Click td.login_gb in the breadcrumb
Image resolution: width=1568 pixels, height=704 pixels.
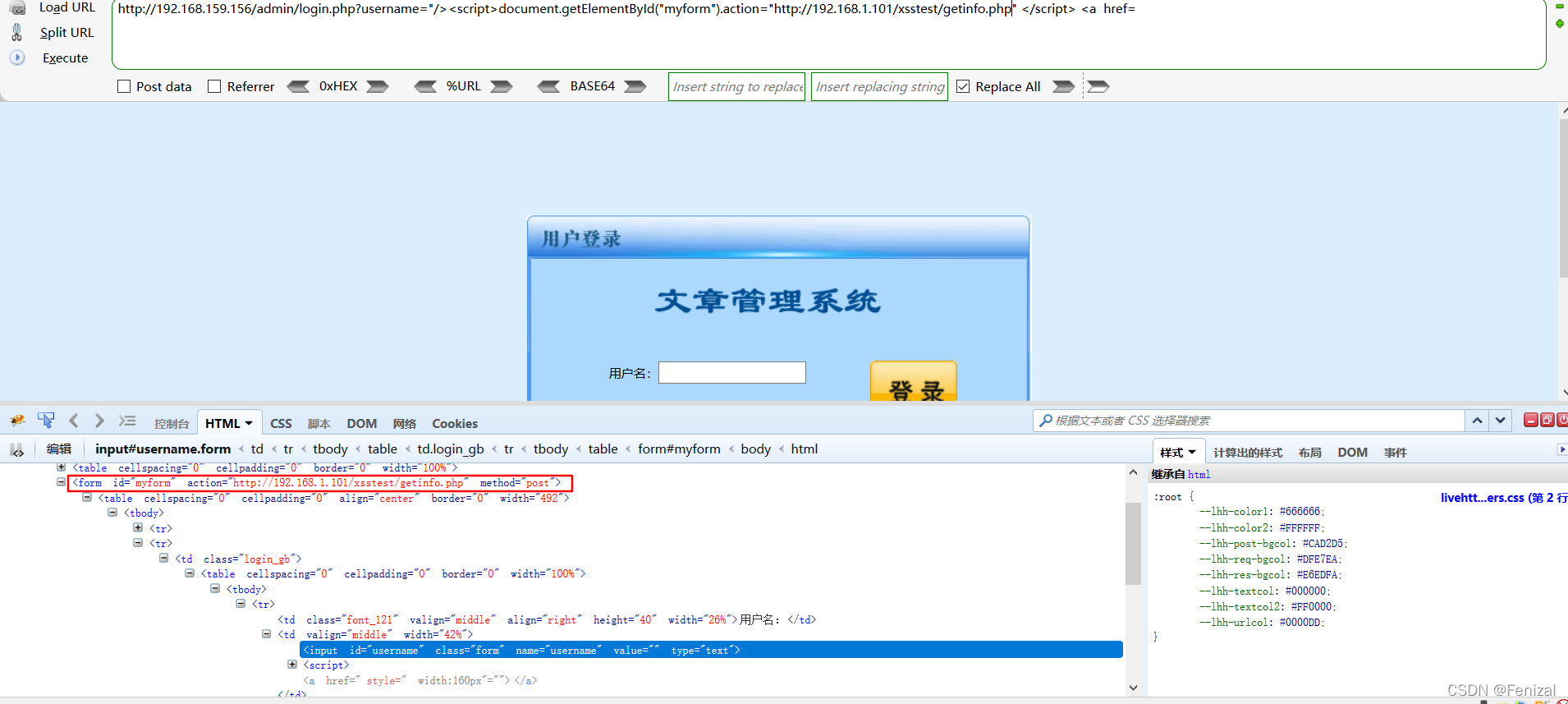point(451,449)
